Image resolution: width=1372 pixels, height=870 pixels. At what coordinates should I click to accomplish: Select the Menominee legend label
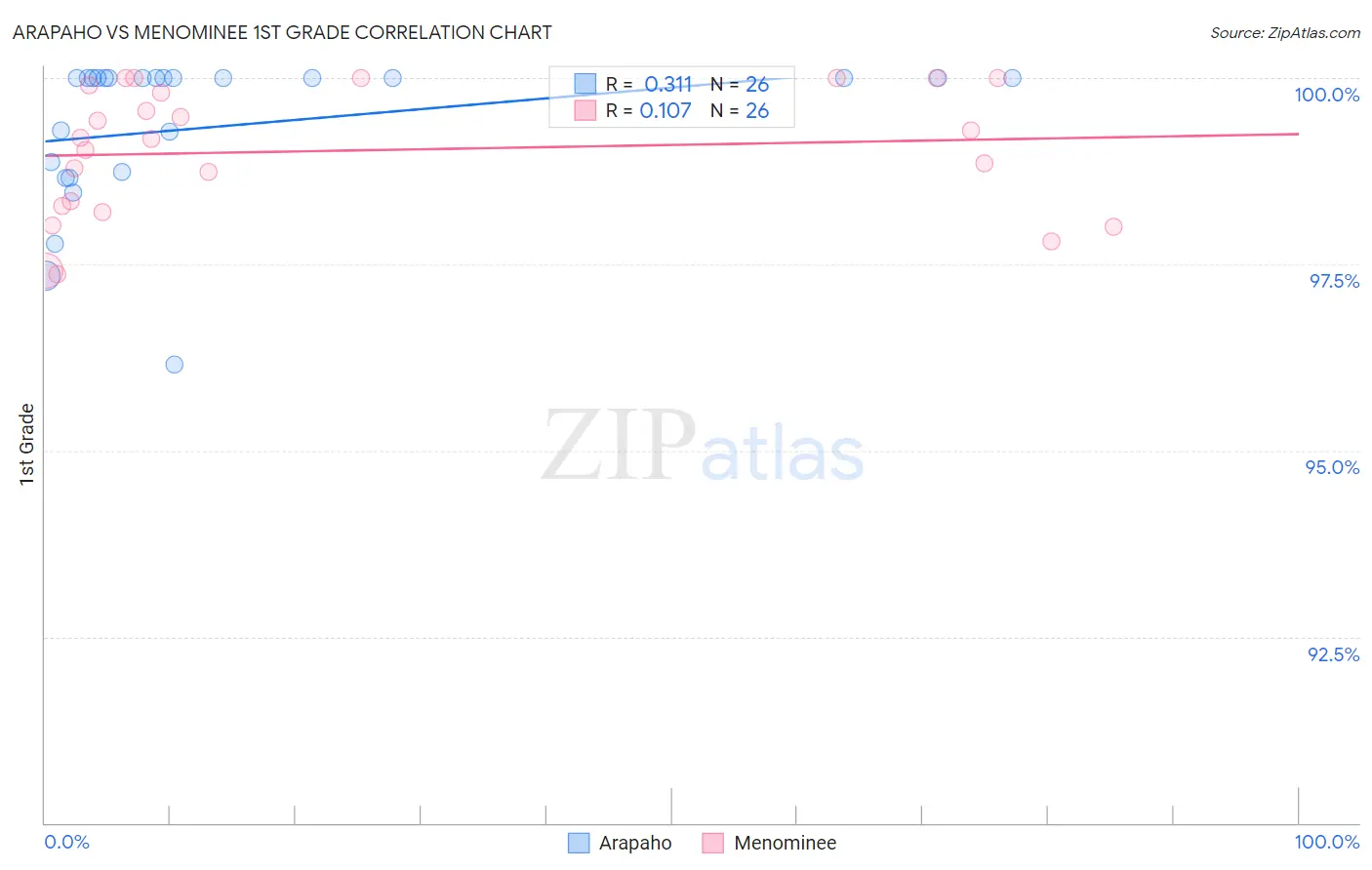(786, 843)
